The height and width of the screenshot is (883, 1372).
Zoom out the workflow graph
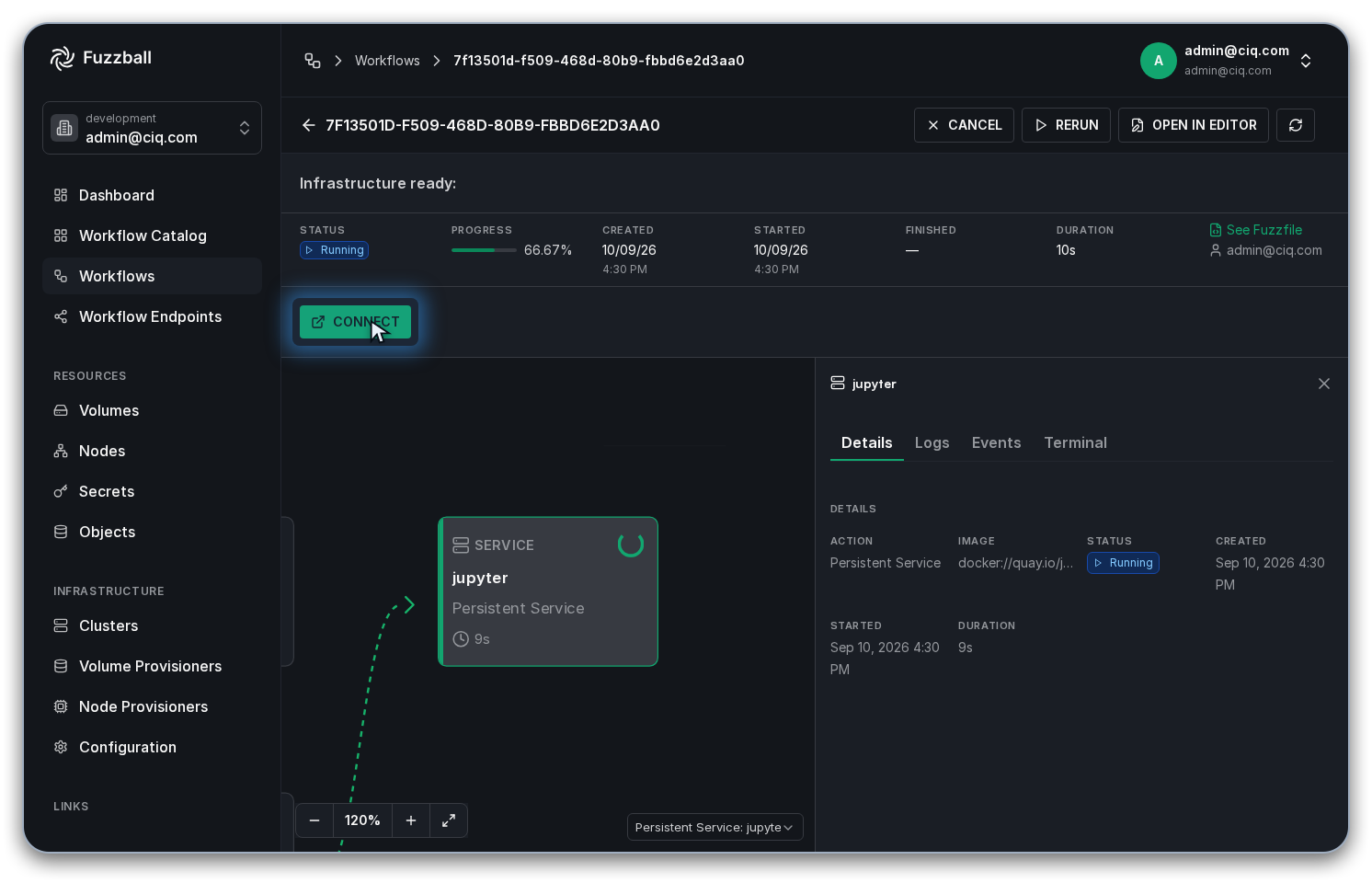(314, 820)
